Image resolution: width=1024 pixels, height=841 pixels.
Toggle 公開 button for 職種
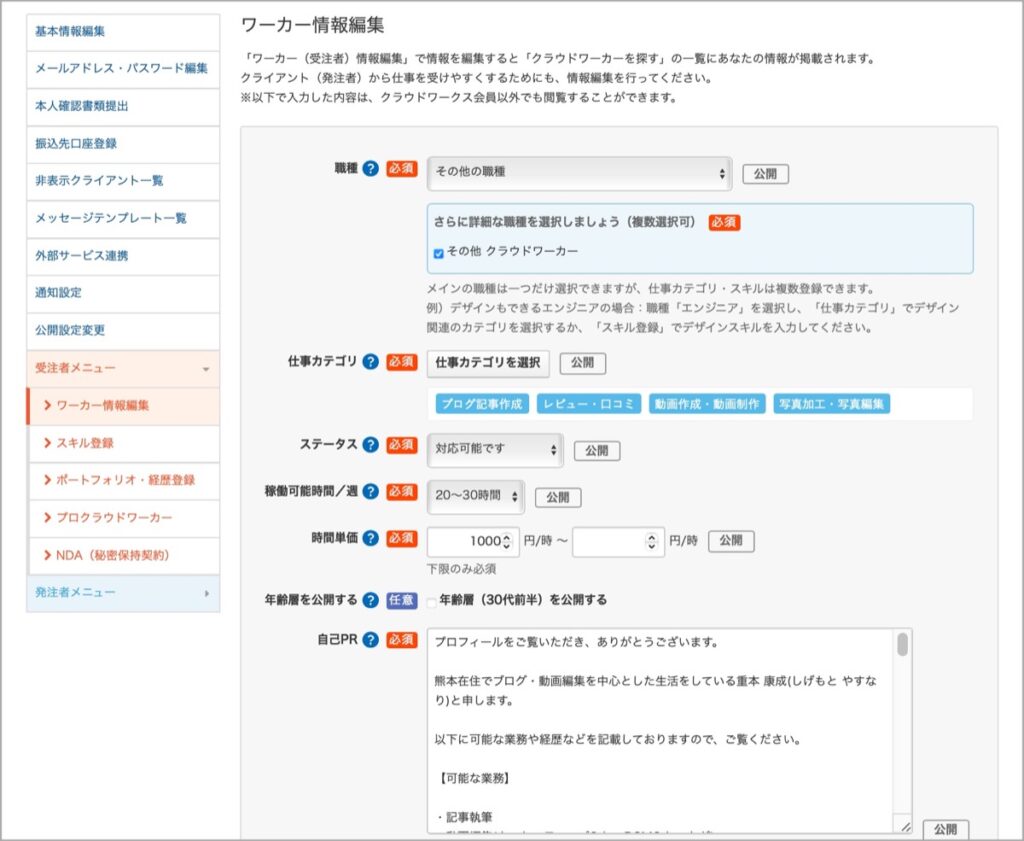(x=765, y=174)
